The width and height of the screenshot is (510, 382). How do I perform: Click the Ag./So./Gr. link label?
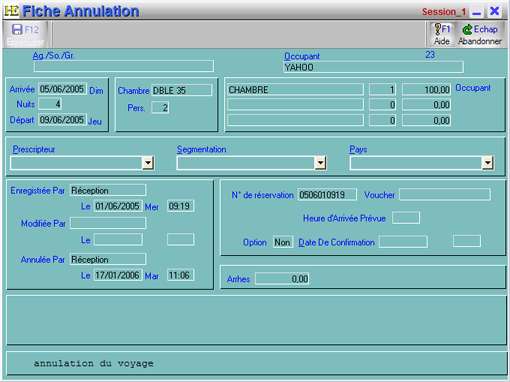tap(53, 55)
